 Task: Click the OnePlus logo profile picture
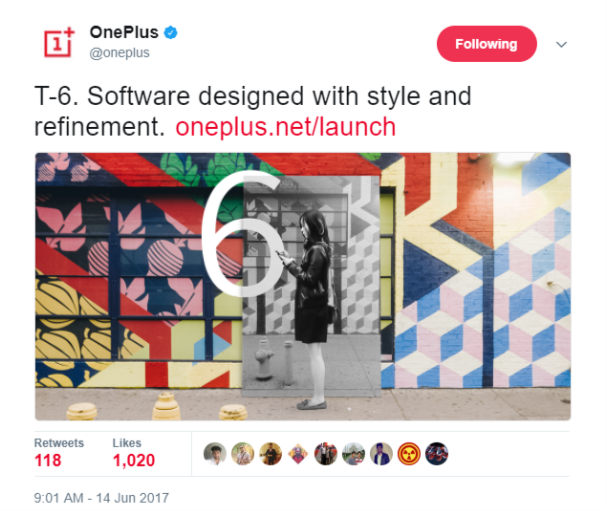coord(59,42)
